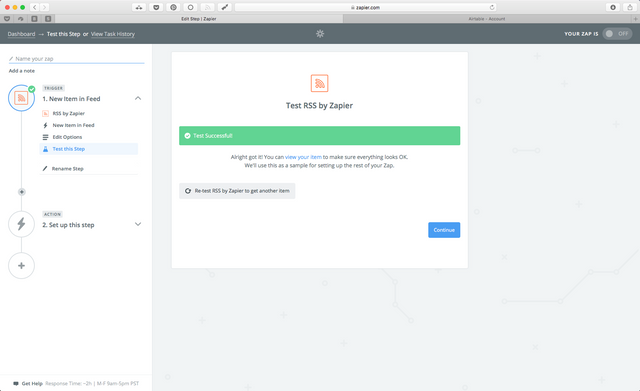Click the pencil icon next to Rename Step
Viewport: 640px width, 391px height.
tap(45, 169)
